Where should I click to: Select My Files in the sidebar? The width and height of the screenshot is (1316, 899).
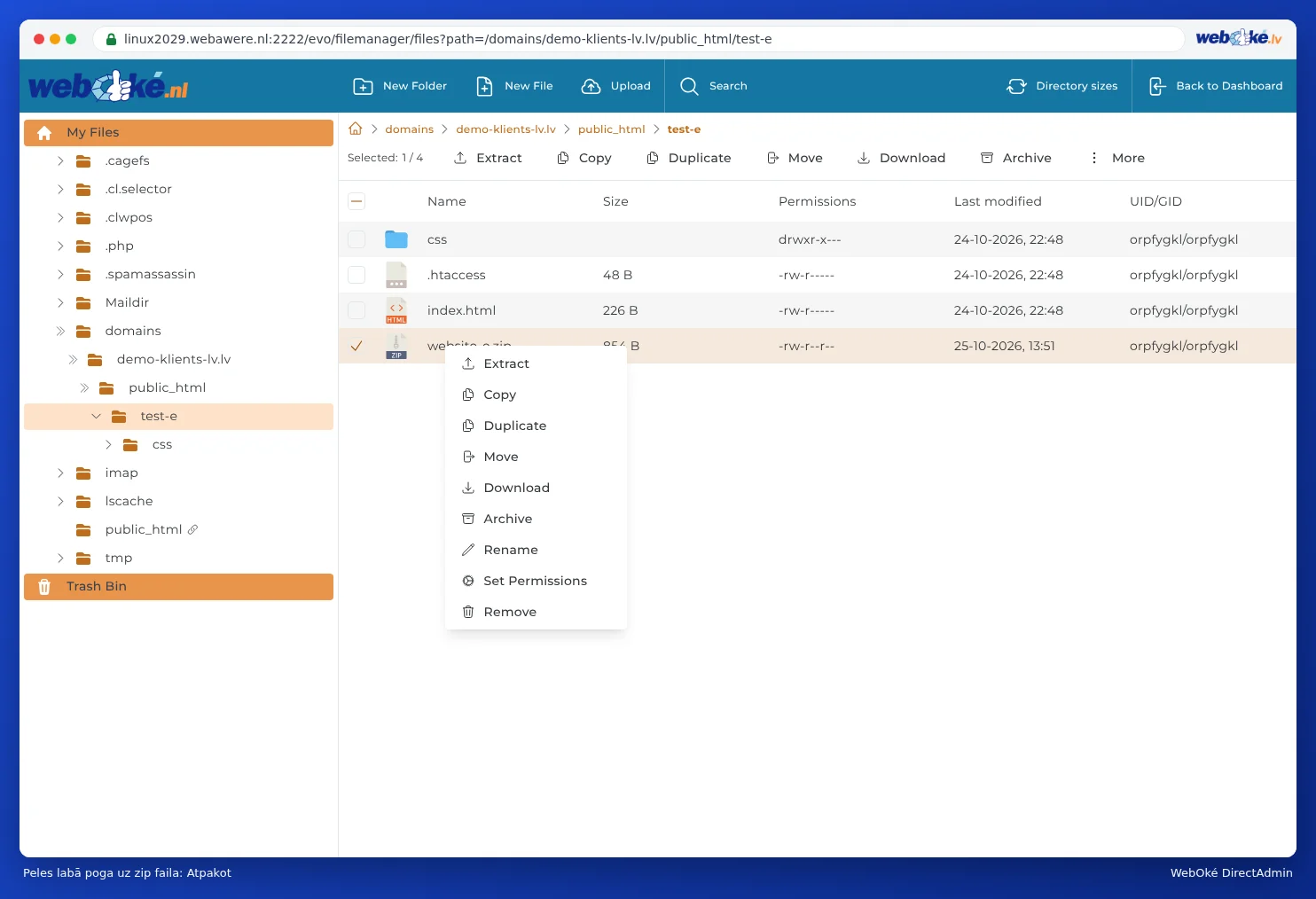[x=178, y=132]
